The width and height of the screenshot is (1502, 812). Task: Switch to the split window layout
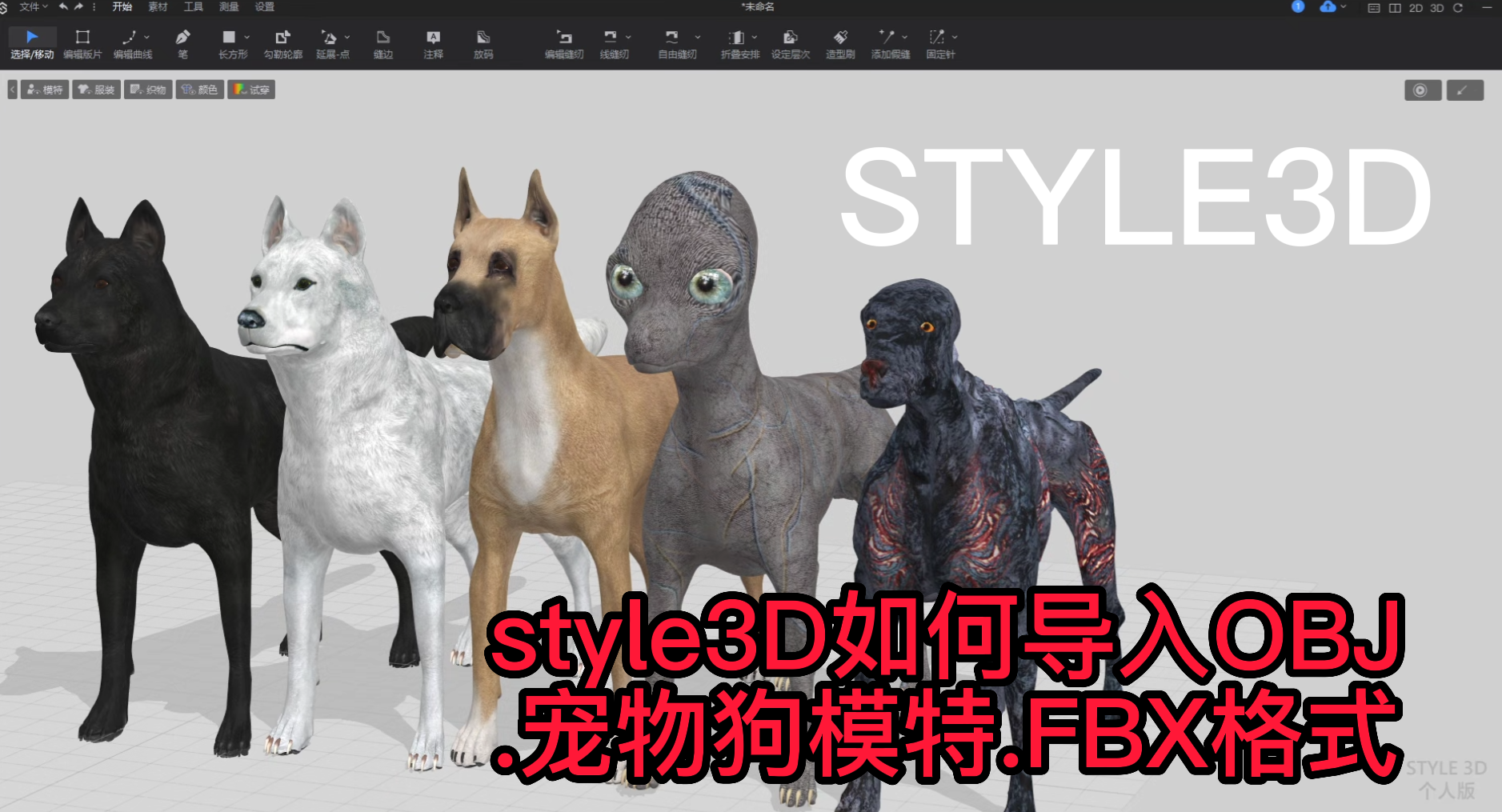click(x=1395, y=7)
